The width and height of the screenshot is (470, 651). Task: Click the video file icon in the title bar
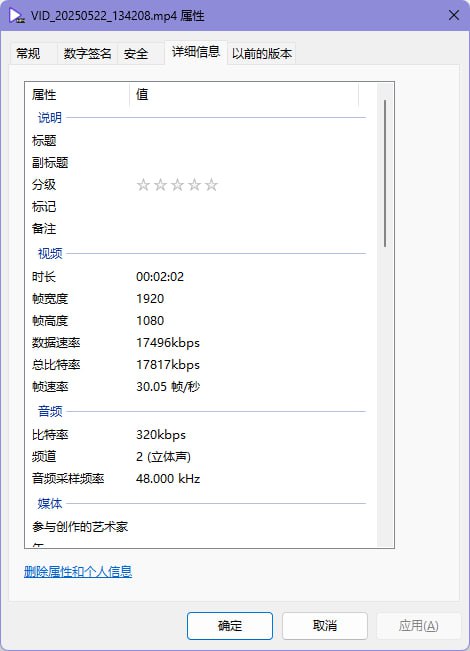coord(16,16)
